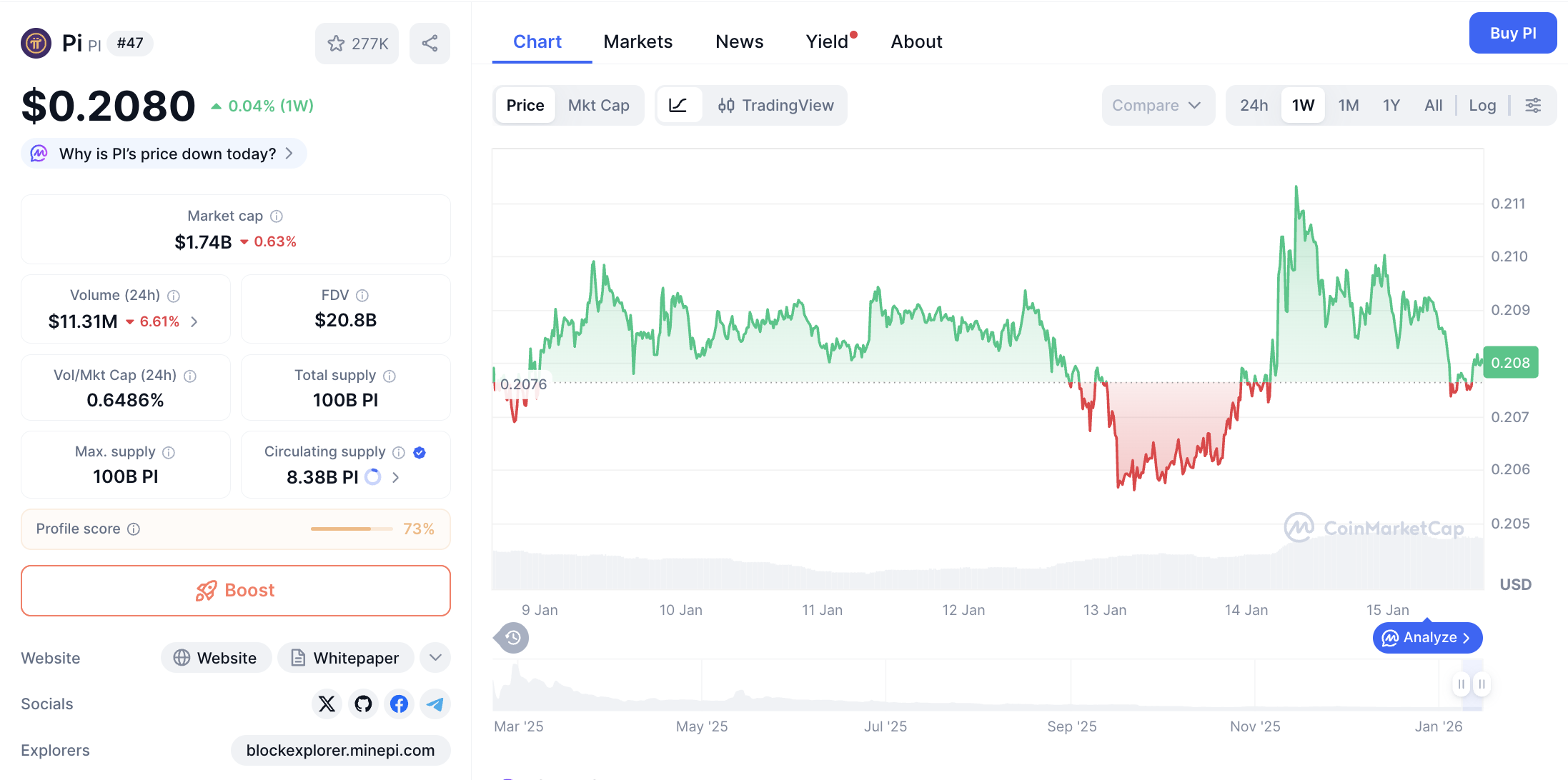Viewport: 1568px width, 780px height.
Task: Open the Telegram social icon
Action: [x=435, y=704]
